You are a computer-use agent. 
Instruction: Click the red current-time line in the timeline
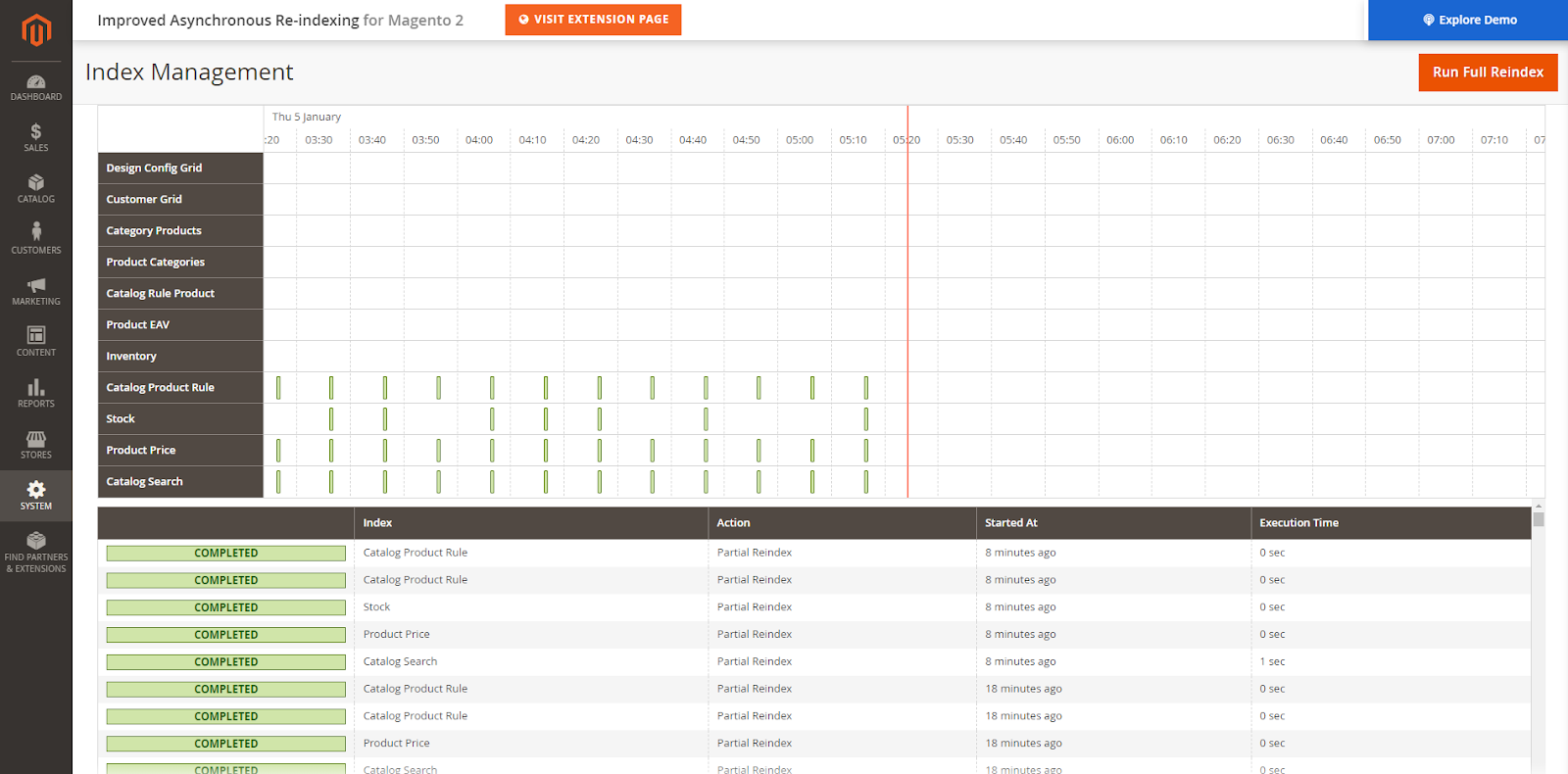point(907,302)
